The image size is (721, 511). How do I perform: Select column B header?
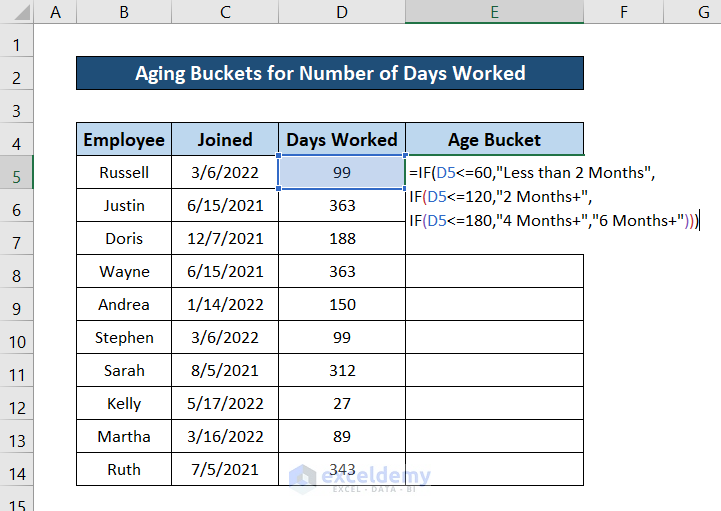(x=123, y=12)
